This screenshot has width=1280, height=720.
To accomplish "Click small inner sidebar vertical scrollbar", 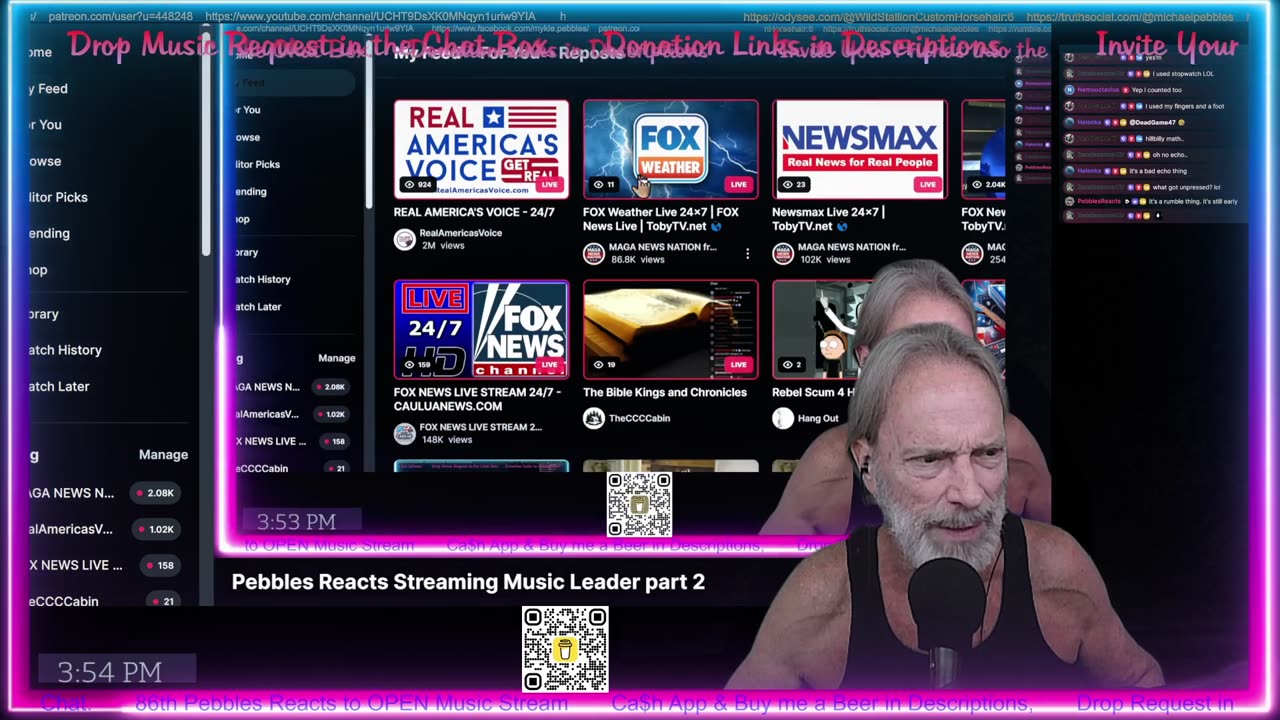I will click(x=368, y=130).
